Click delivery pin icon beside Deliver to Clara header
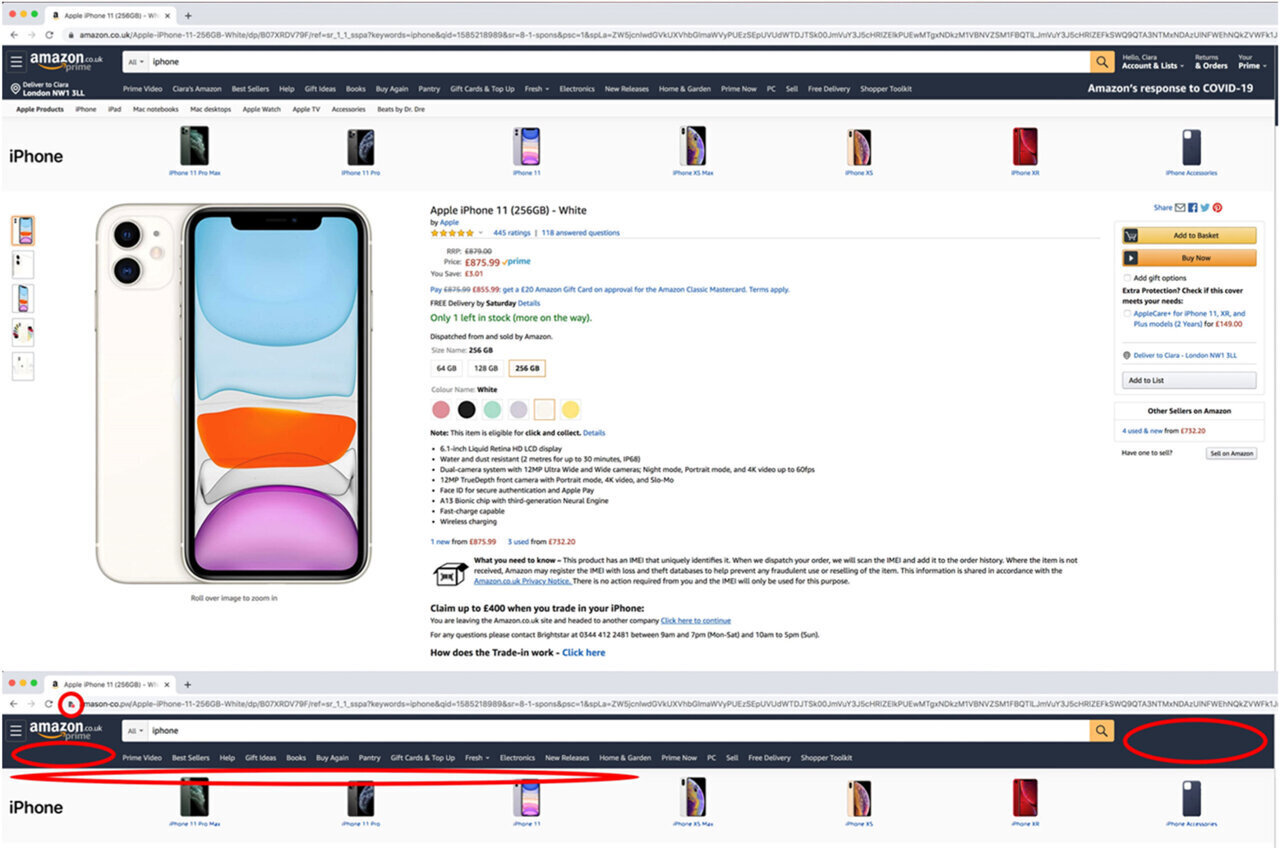This screenshot has width=1280, height=848. pos(15,89)
